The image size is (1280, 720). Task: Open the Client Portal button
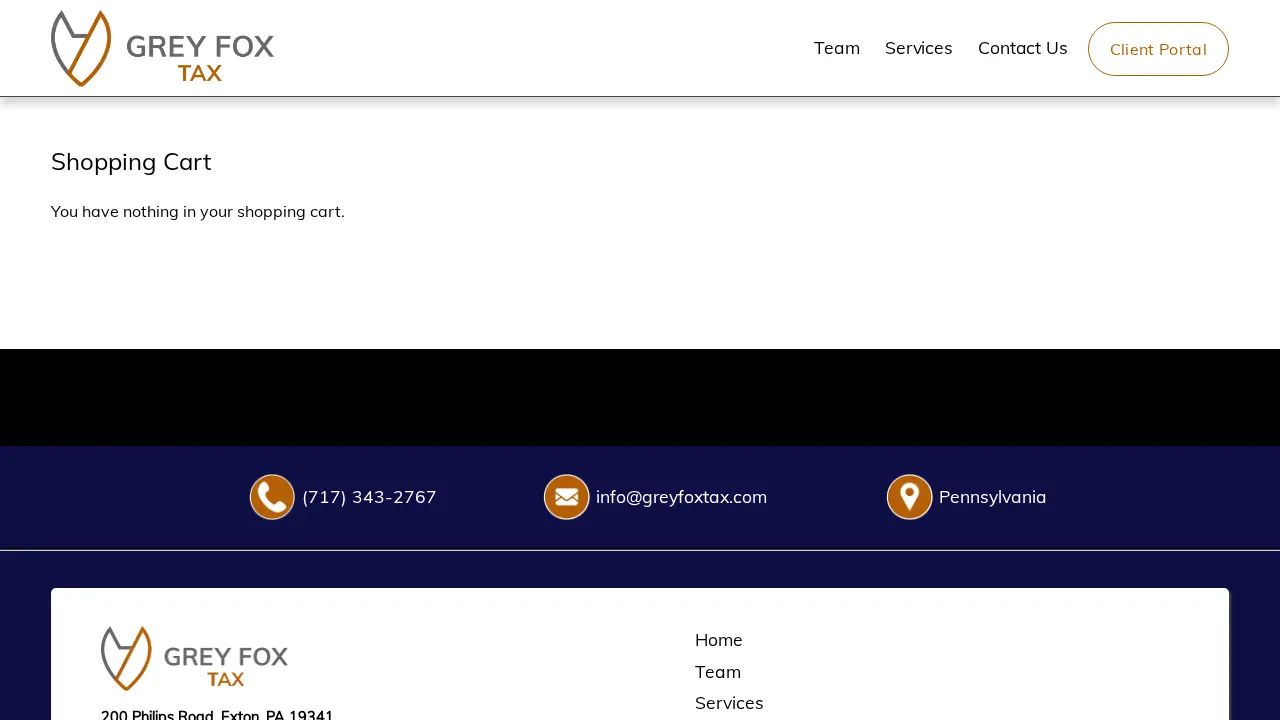click(x=1158, y=49)
